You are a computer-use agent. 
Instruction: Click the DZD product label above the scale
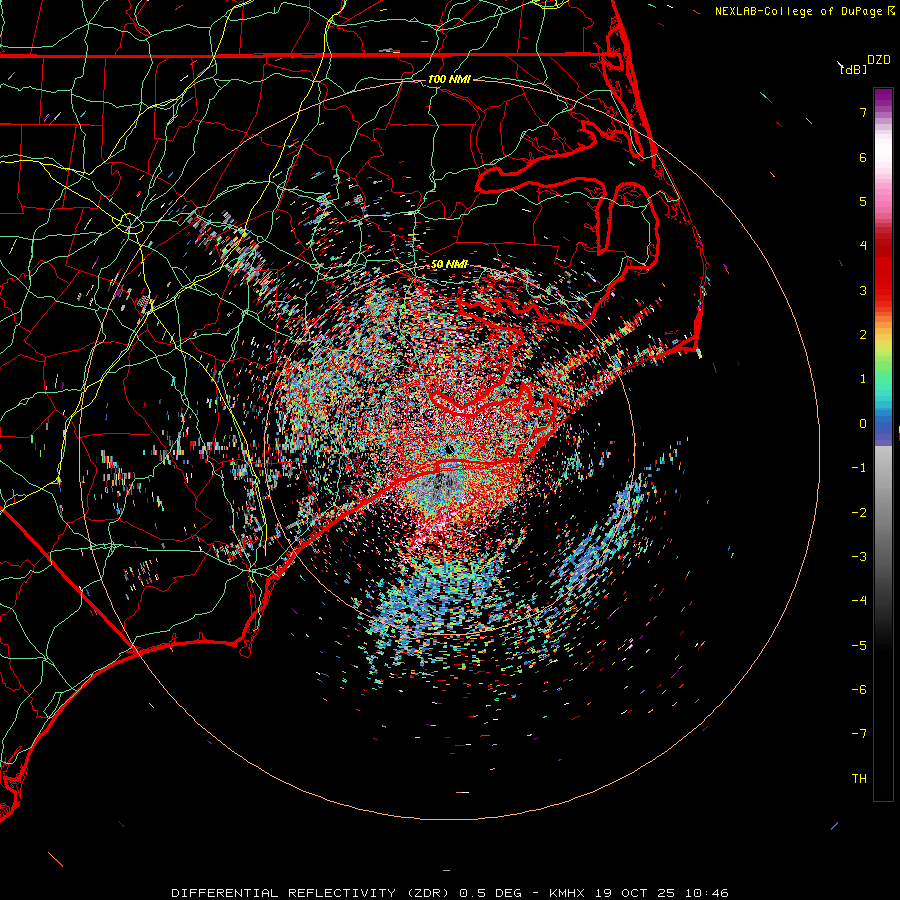(879, 60)
